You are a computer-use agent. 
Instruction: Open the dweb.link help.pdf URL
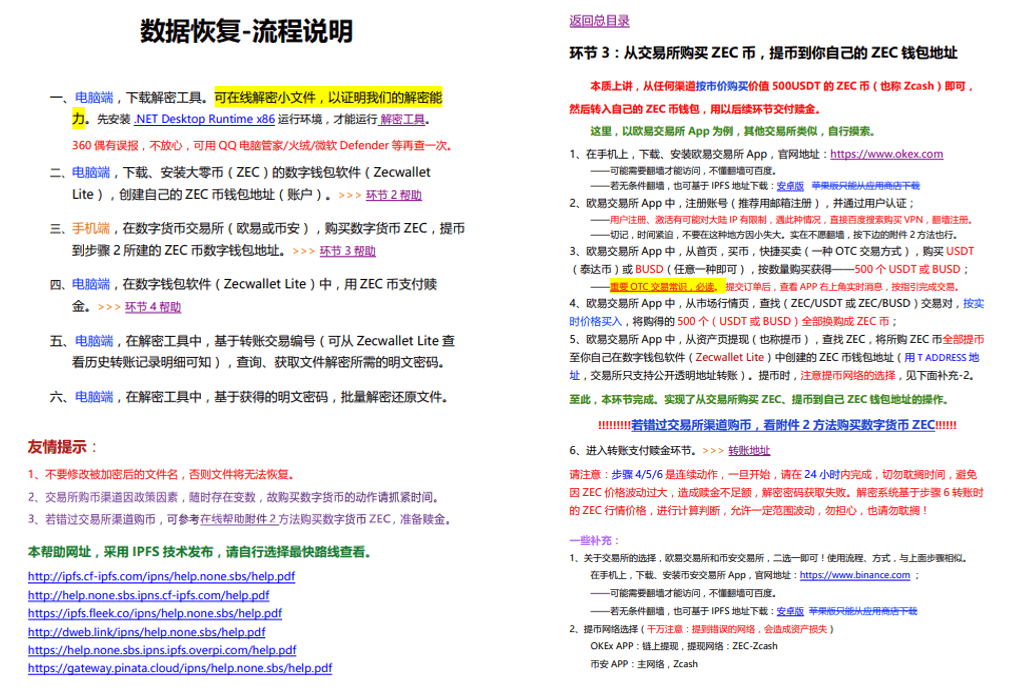pyautogui.click(x=146, y=632)
